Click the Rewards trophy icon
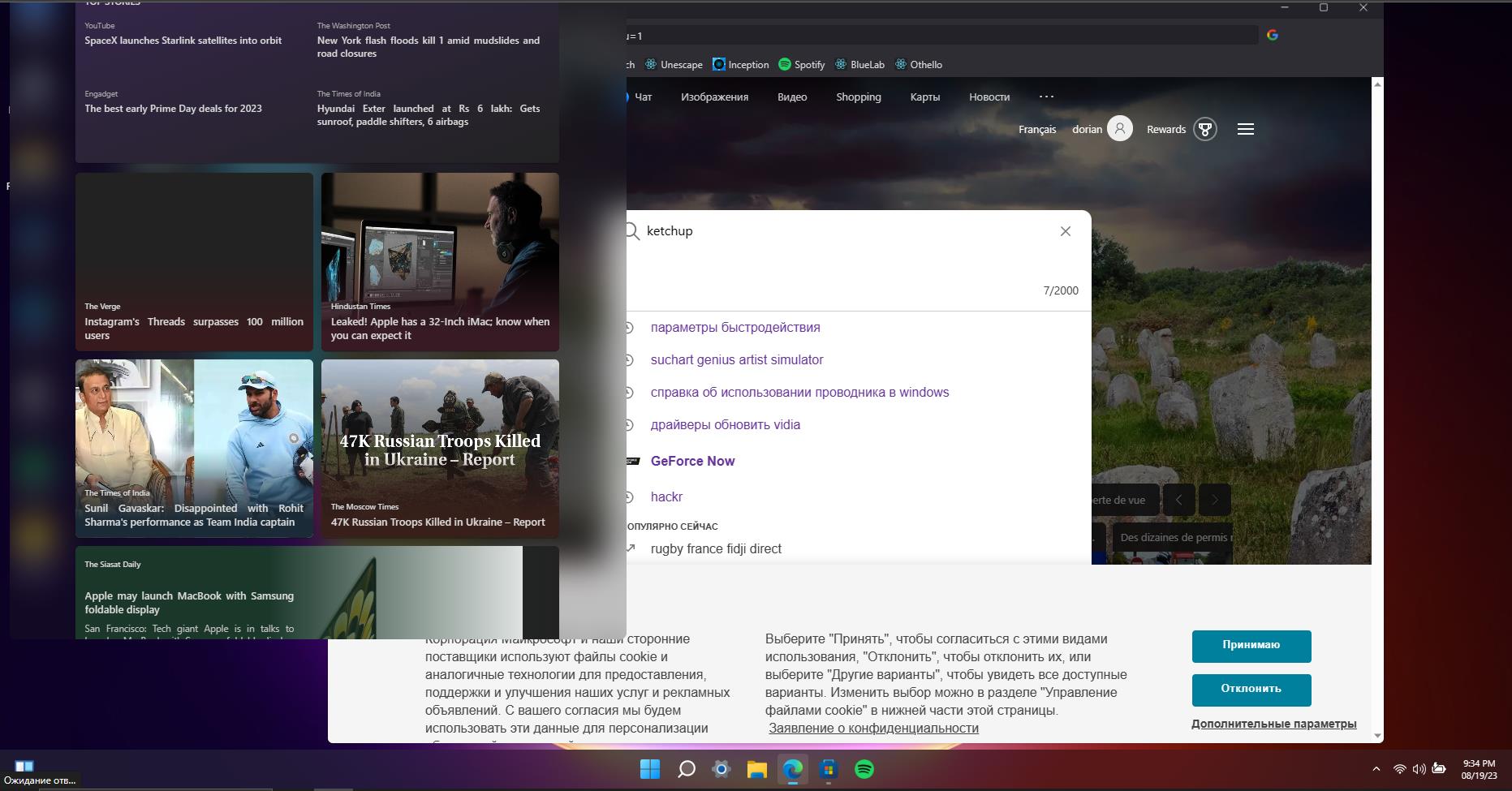 1205,129
